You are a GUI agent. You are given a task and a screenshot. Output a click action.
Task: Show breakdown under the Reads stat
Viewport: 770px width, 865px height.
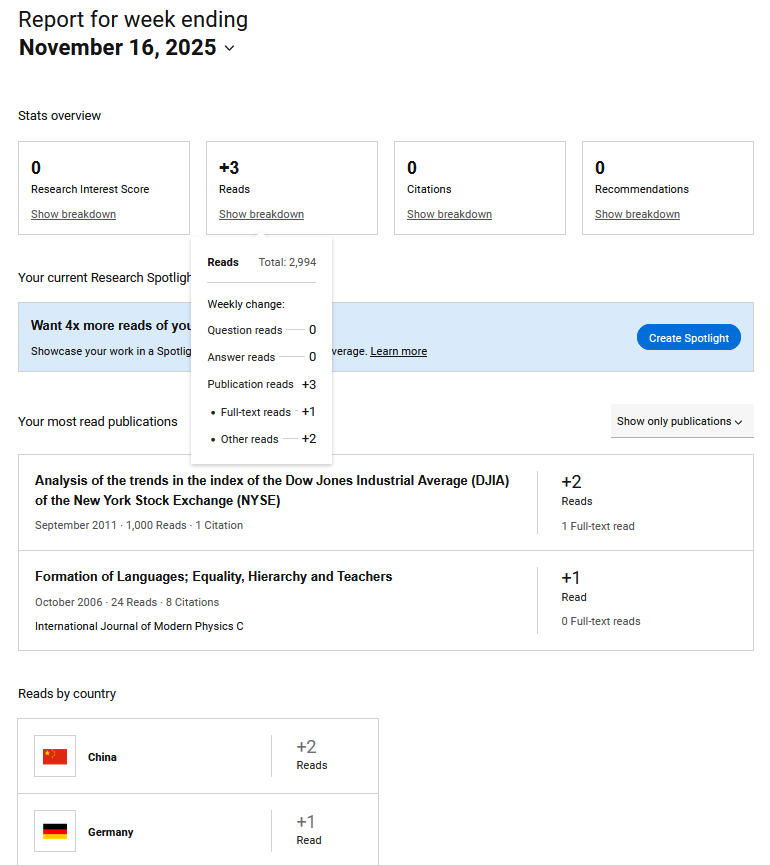pyautogui.click(x=261, y=214)
